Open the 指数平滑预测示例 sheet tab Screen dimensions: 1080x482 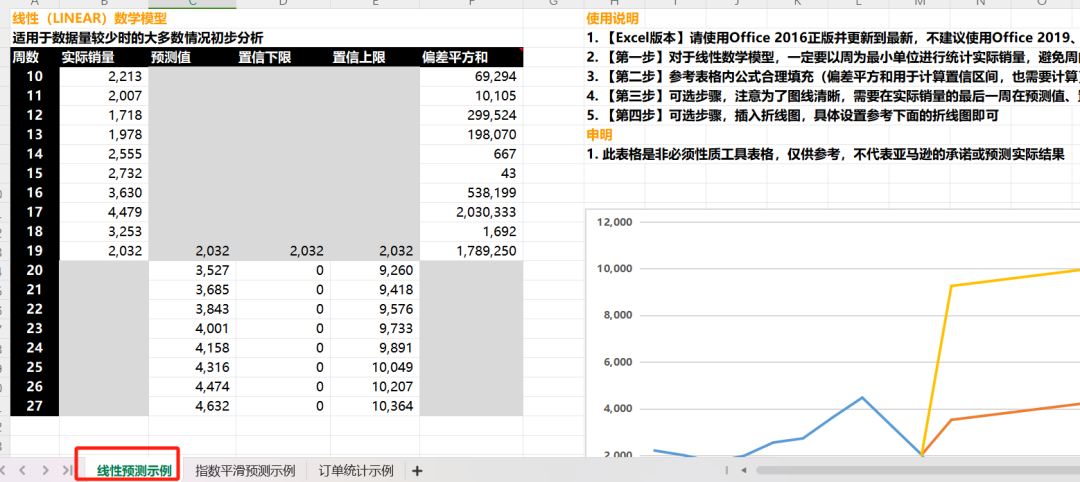click(245, 471)
